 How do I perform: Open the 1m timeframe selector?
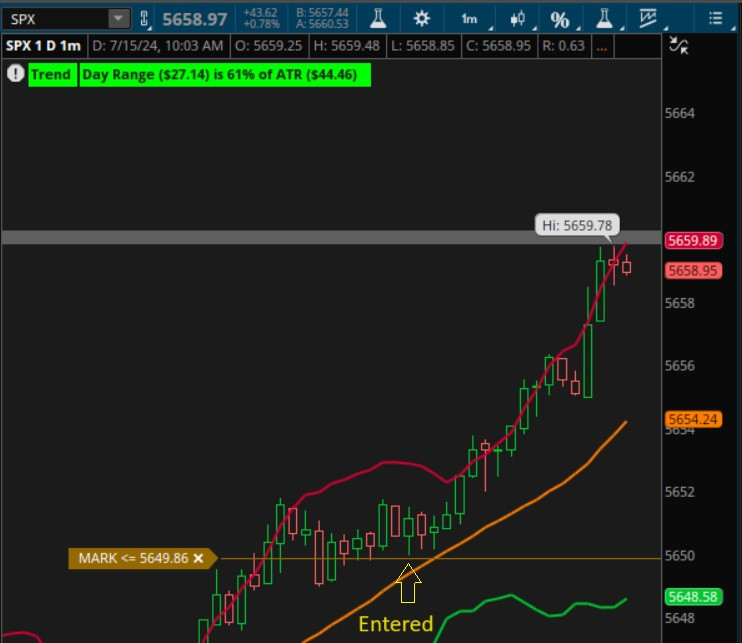pyautogui.click(x=469, y=19)
